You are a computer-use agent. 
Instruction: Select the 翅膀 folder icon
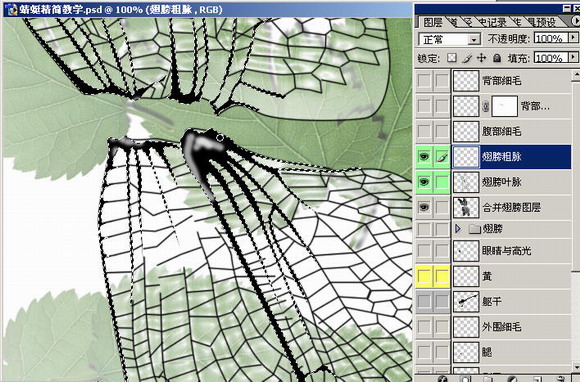tap(474, 229)
